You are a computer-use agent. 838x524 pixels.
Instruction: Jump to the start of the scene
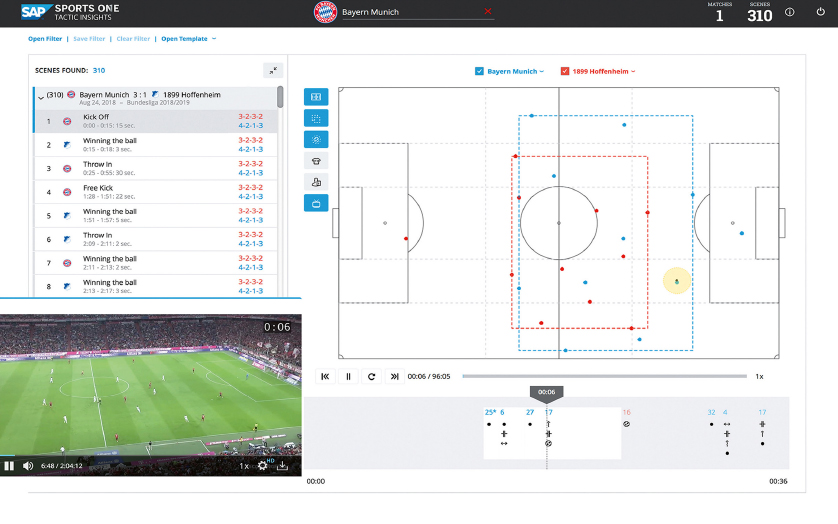click(325, 376)
